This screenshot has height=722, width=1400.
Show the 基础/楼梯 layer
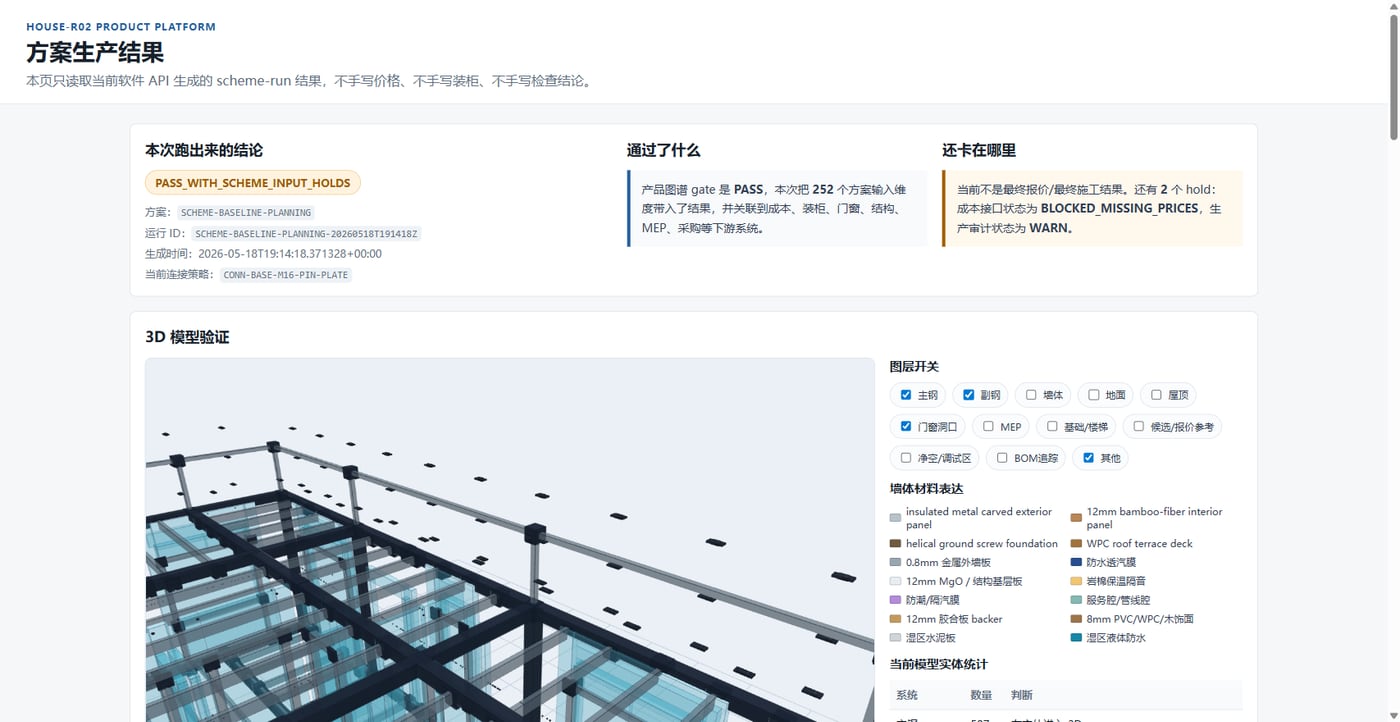click(x=1052, y=427)
